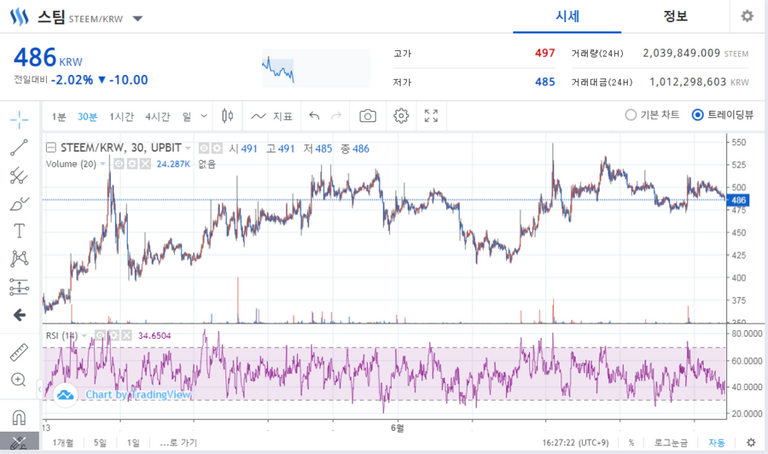Take a chart snapshot with camera icon
The height and width of the screenshot is (454, 768).
[x=368, y=116]
